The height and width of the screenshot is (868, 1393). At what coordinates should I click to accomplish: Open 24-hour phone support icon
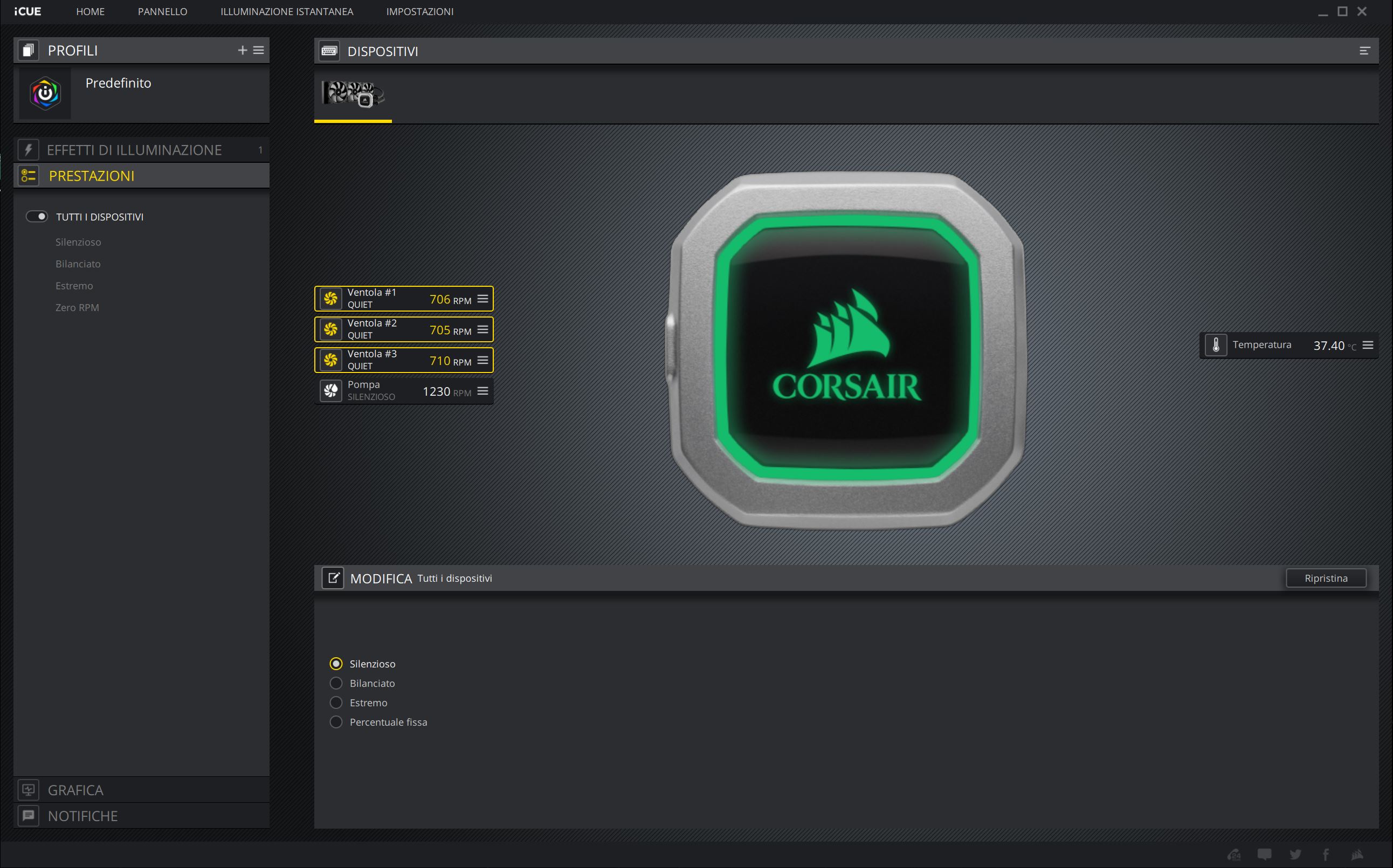pyautogui.click(x=1234, y=855)
